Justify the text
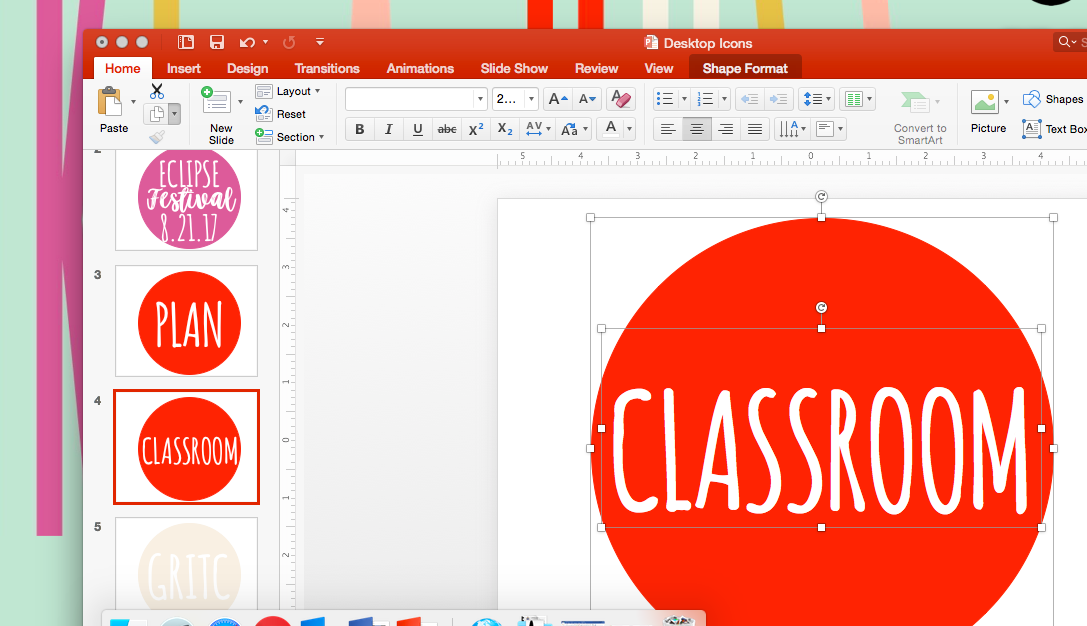Screen dimensions: 1087x626 click(755, 129)
